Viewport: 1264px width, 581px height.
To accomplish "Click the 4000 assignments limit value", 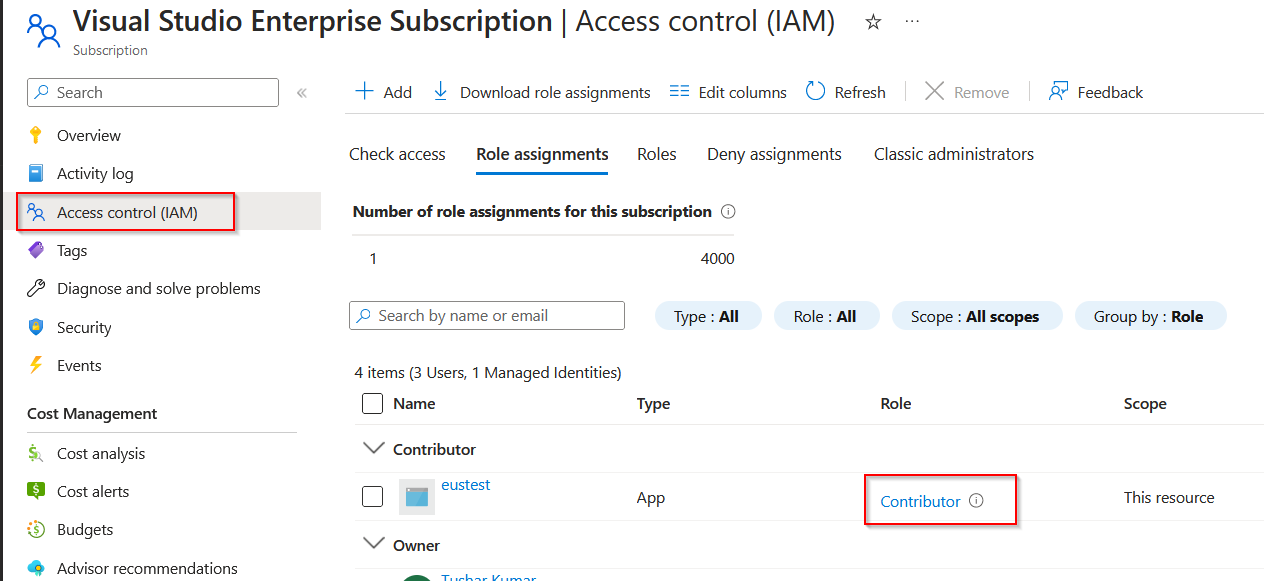I will (x=718, y=259).
